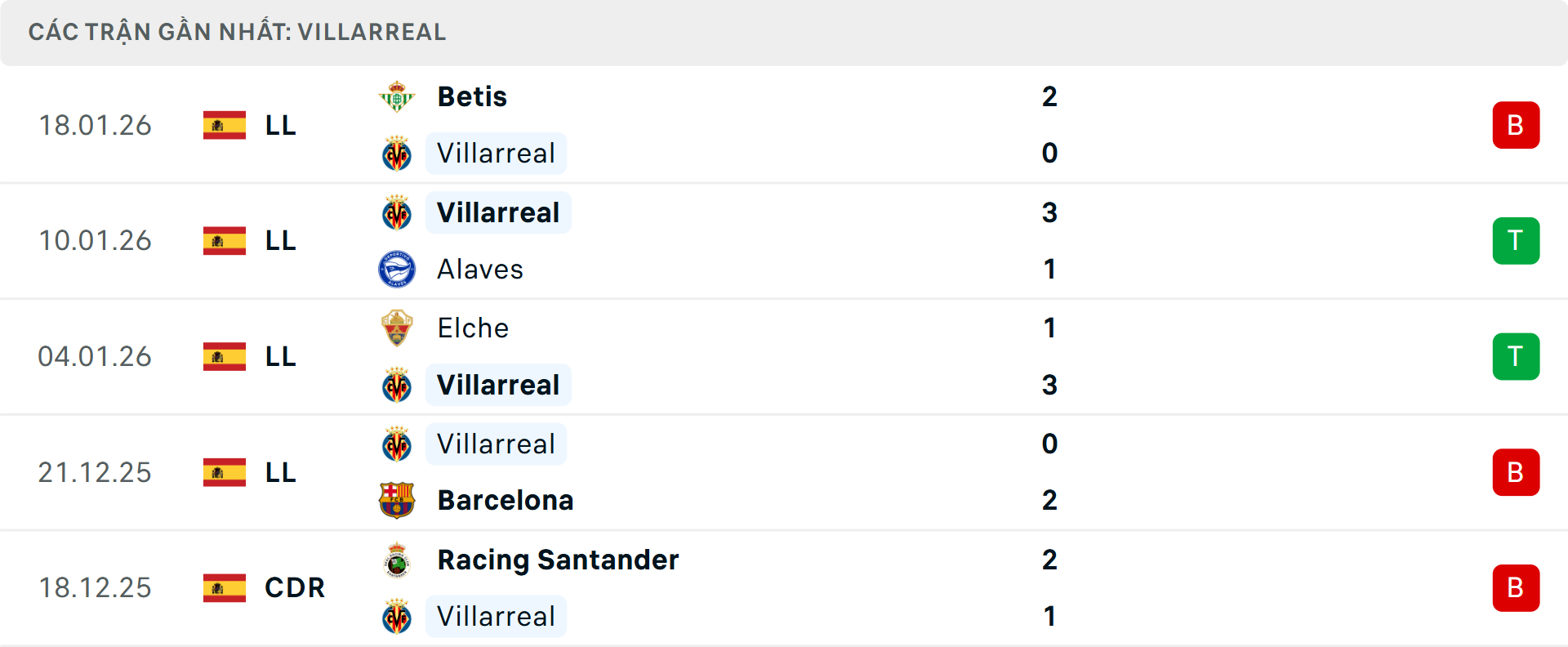1568x647 pixels.
Task: Click the red B badge for Barcelona match
Action: click(1516, 472)
